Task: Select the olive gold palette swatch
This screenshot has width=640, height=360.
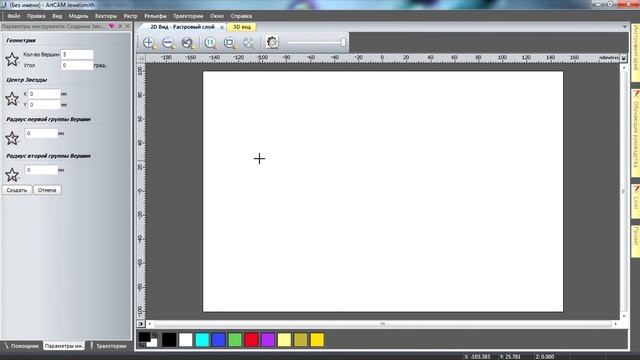Action: pyautogui.click(x=301, y=340)
